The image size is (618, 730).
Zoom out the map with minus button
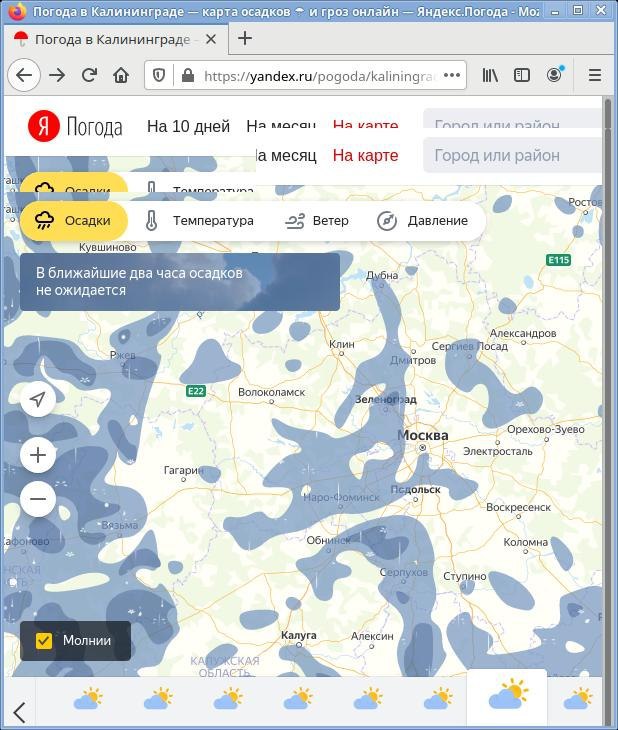tap(38, 499)
